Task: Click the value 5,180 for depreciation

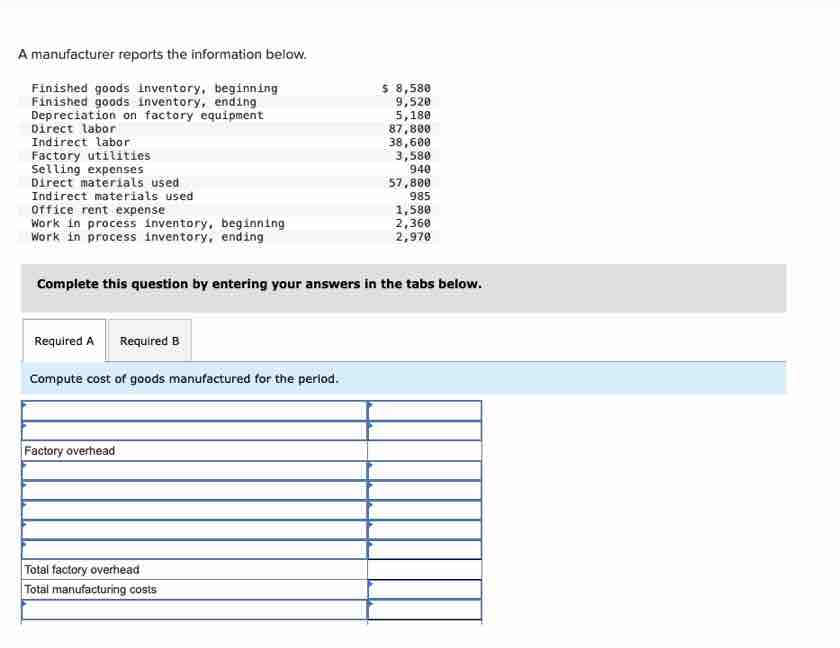Action: pos(413,115)
